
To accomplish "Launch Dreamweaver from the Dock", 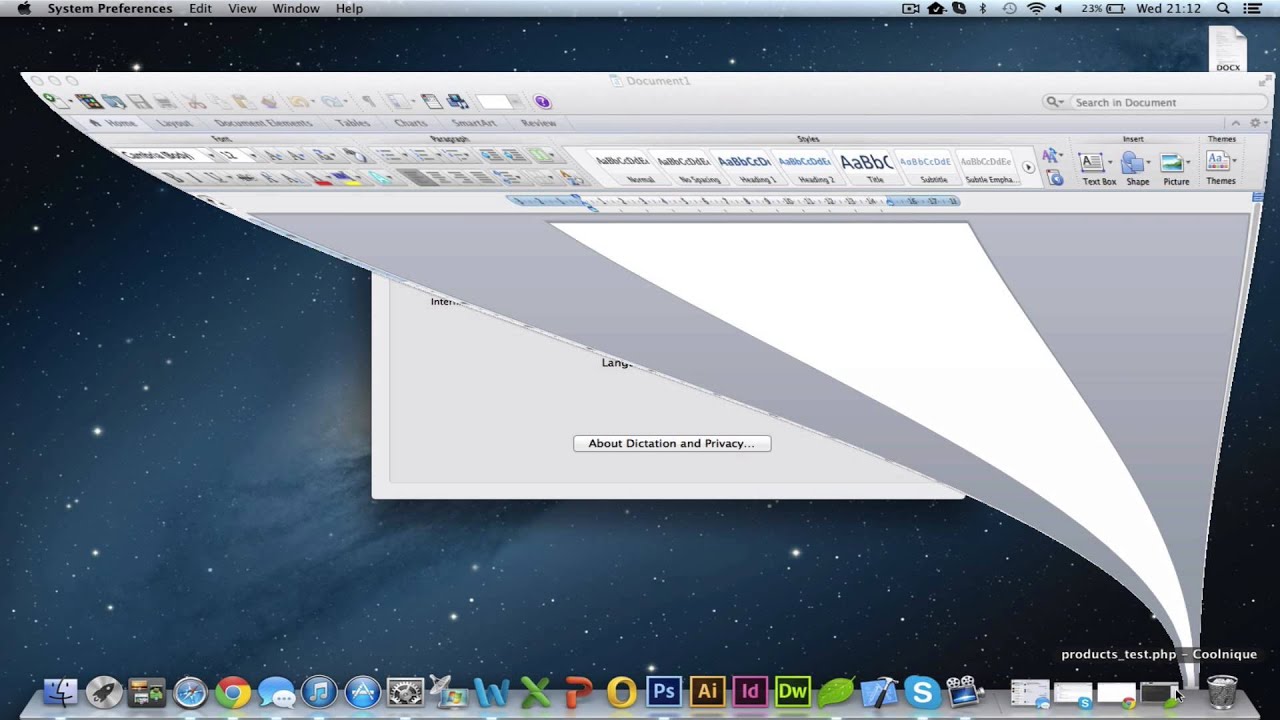I will pyautogui.click(x=793, y=691).
